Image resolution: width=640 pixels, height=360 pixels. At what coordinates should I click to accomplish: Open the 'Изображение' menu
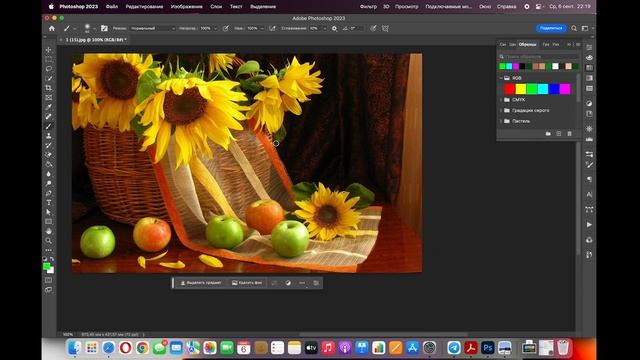click(x=187, y=7)
